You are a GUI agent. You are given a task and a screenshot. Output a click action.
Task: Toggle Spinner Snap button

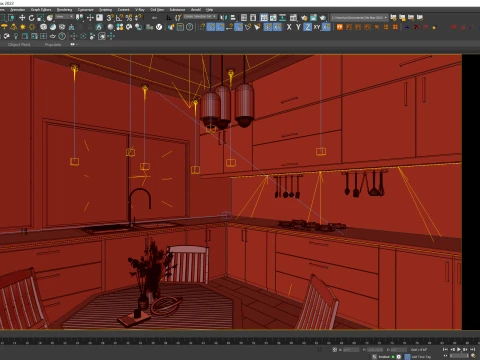pos(138,18)
